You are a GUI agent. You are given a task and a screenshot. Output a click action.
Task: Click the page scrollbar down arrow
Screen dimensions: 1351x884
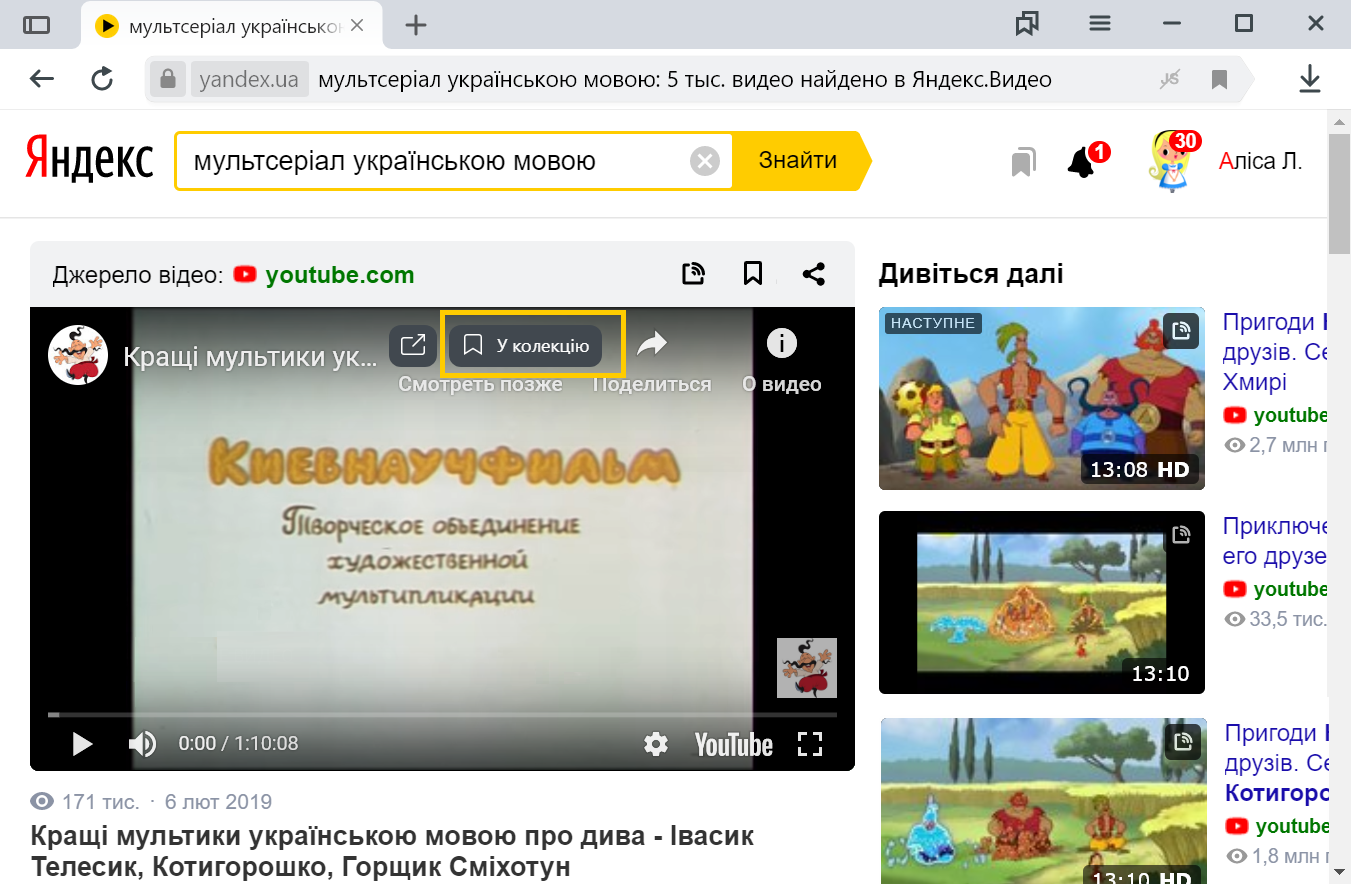click(1340, 873)
